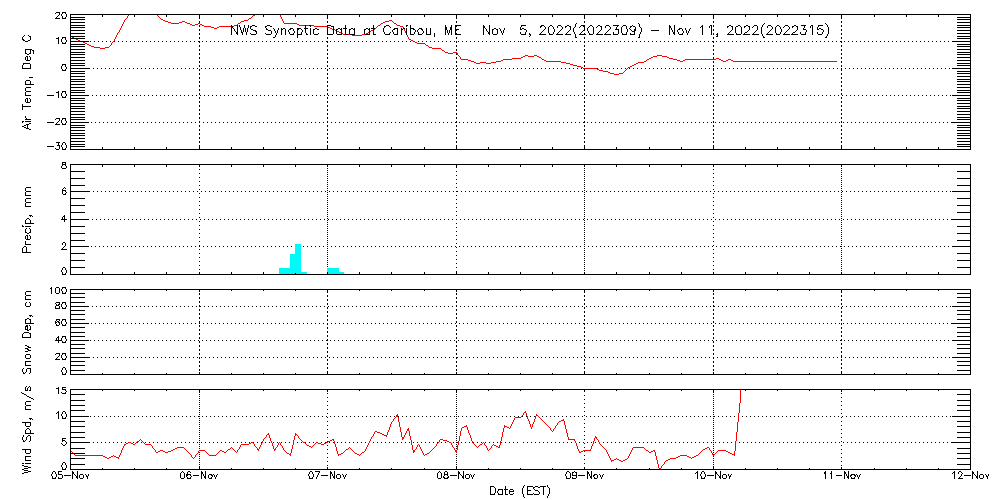Select the 05-Nov date tick label

[71, 477]
